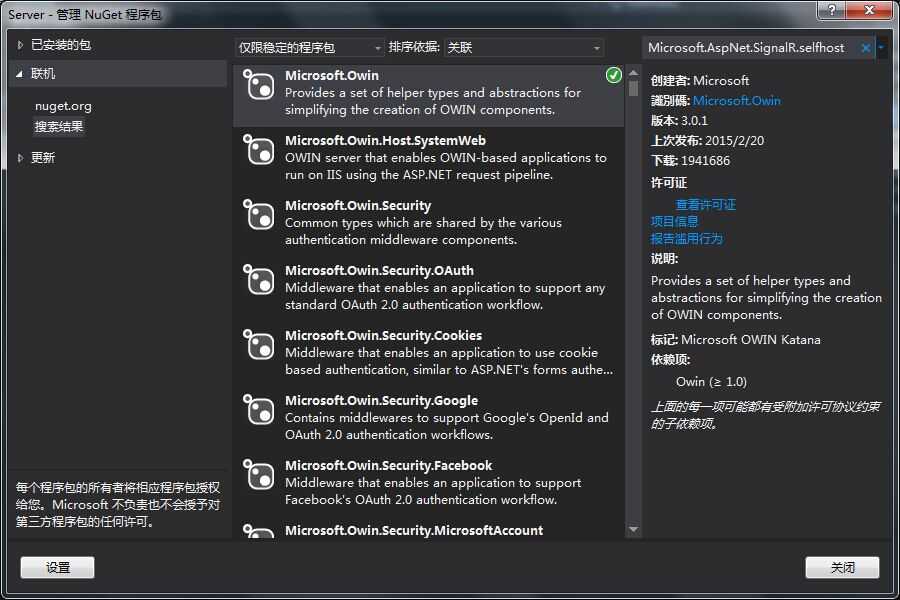The height and width of the screenshot is (600, 900).
Task: Click the Owin (≥ 1.0) dependency entry
Action: click(x=711, y=382)
